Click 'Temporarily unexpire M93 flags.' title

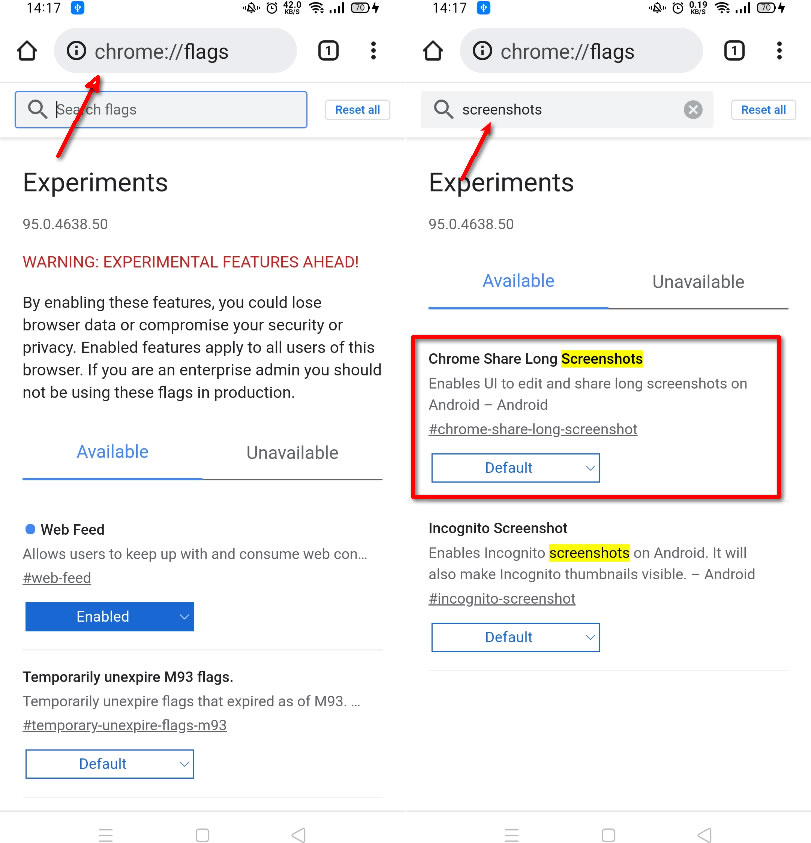128,677
